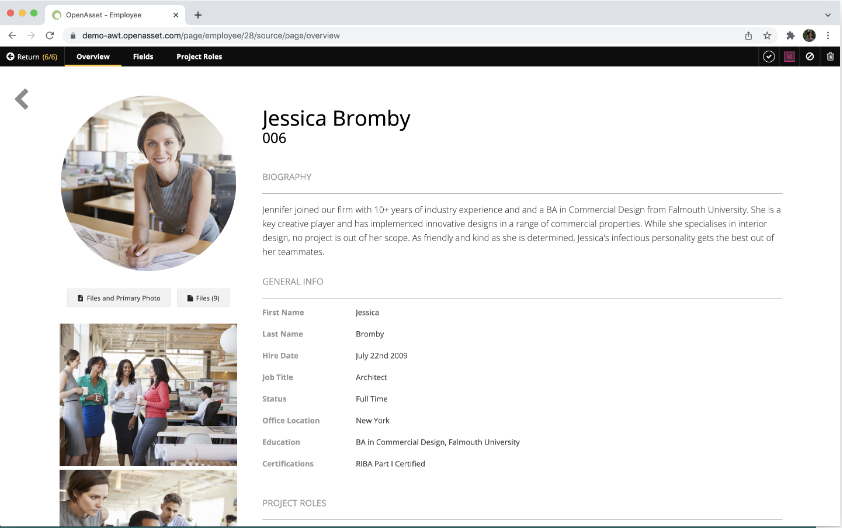Screen dimensions: 842x528
Task: Click the Hire Date field label
Action: [280, 356]
